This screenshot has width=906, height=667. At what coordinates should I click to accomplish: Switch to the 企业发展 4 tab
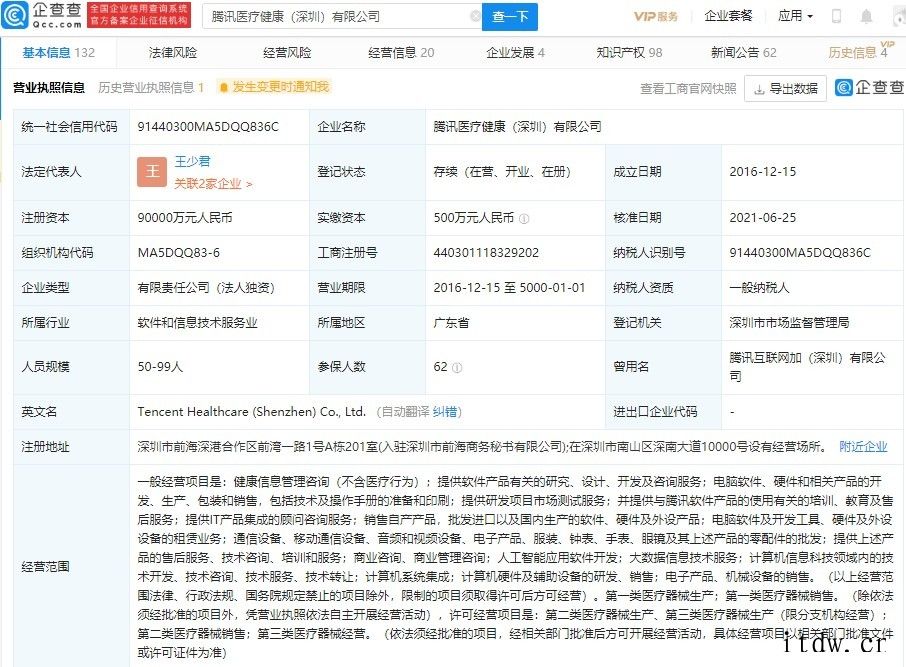pyautogui.click(x=515, y=53)
